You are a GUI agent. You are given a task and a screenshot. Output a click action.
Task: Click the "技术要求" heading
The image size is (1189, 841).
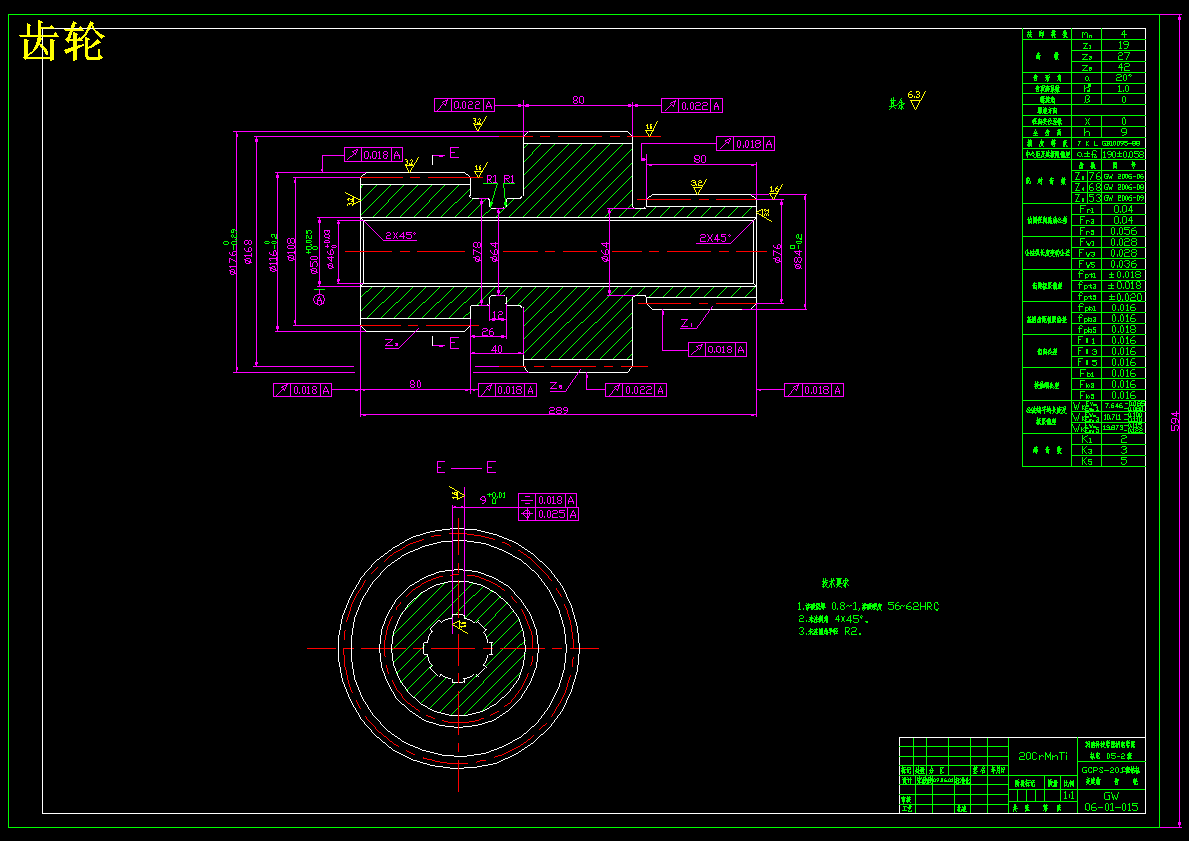pos(836,584)
